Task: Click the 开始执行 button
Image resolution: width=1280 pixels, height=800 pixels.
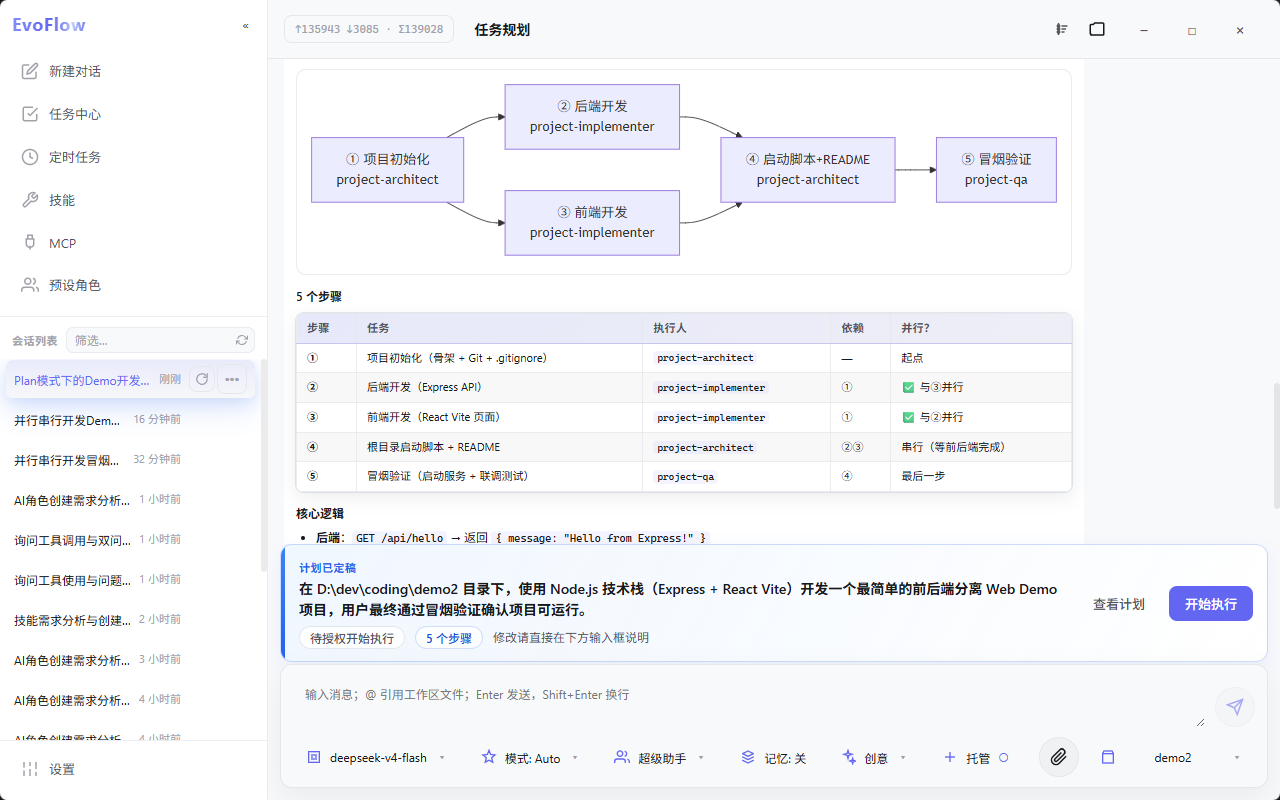Action: coord(1211,604)
